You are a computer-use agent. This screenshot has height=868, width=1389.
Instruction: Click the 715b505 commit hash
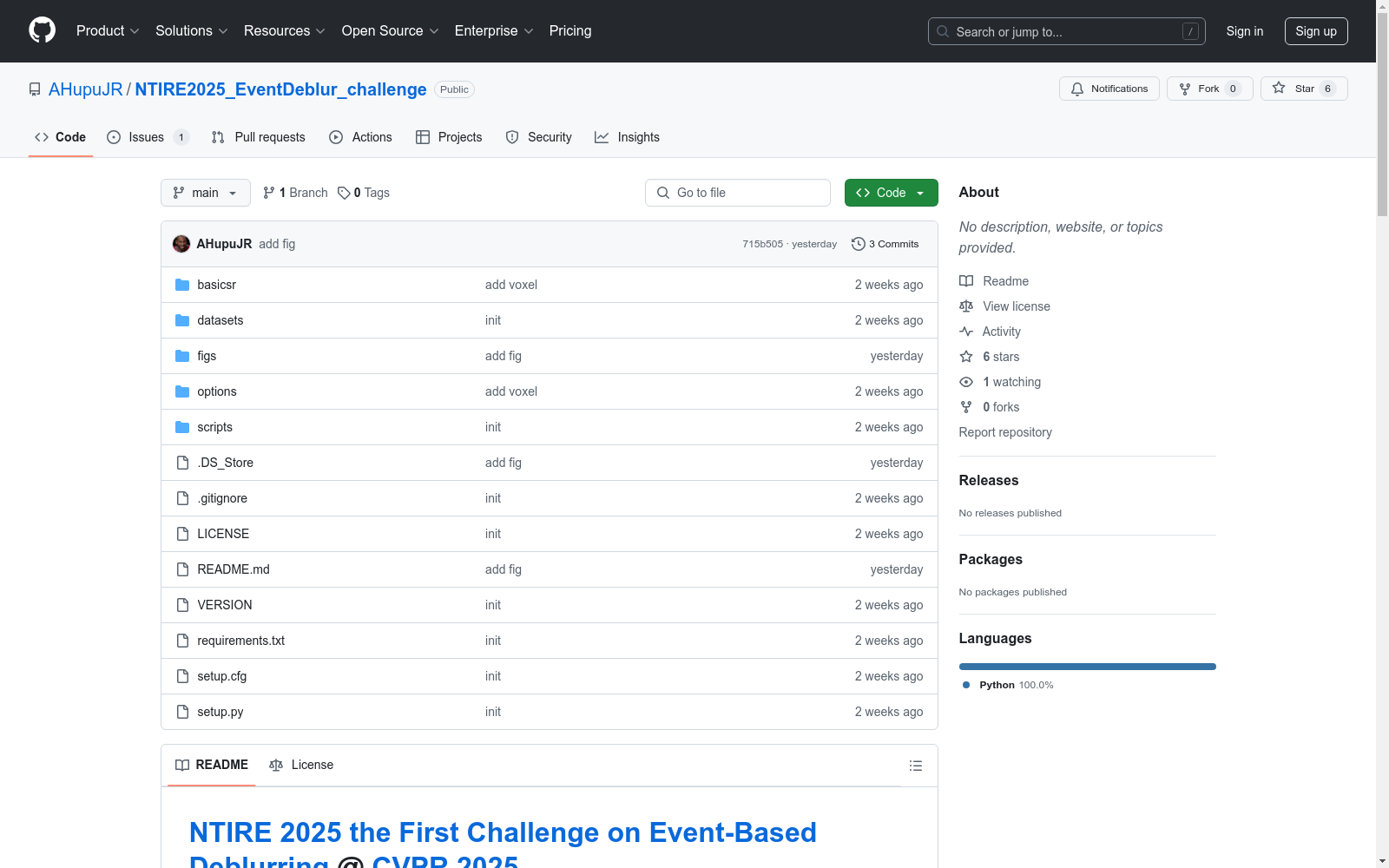click(762, 244)
